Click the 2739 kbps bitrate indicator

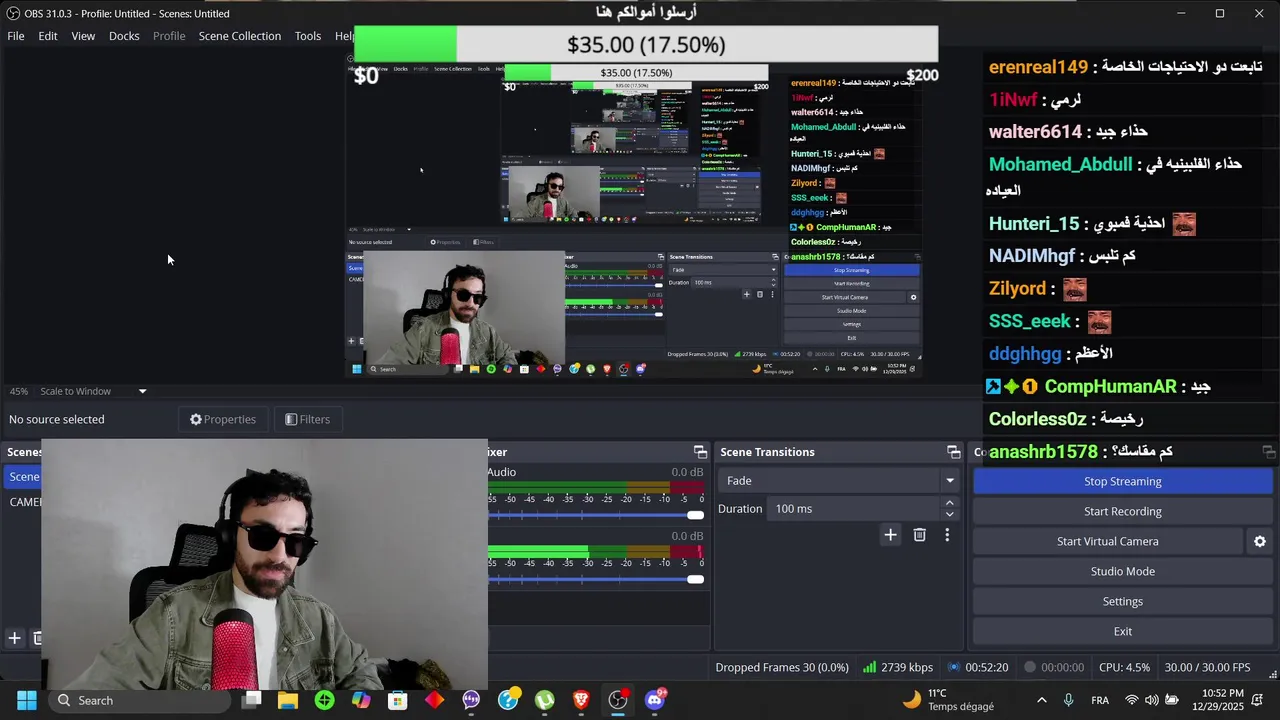[898, 667]
